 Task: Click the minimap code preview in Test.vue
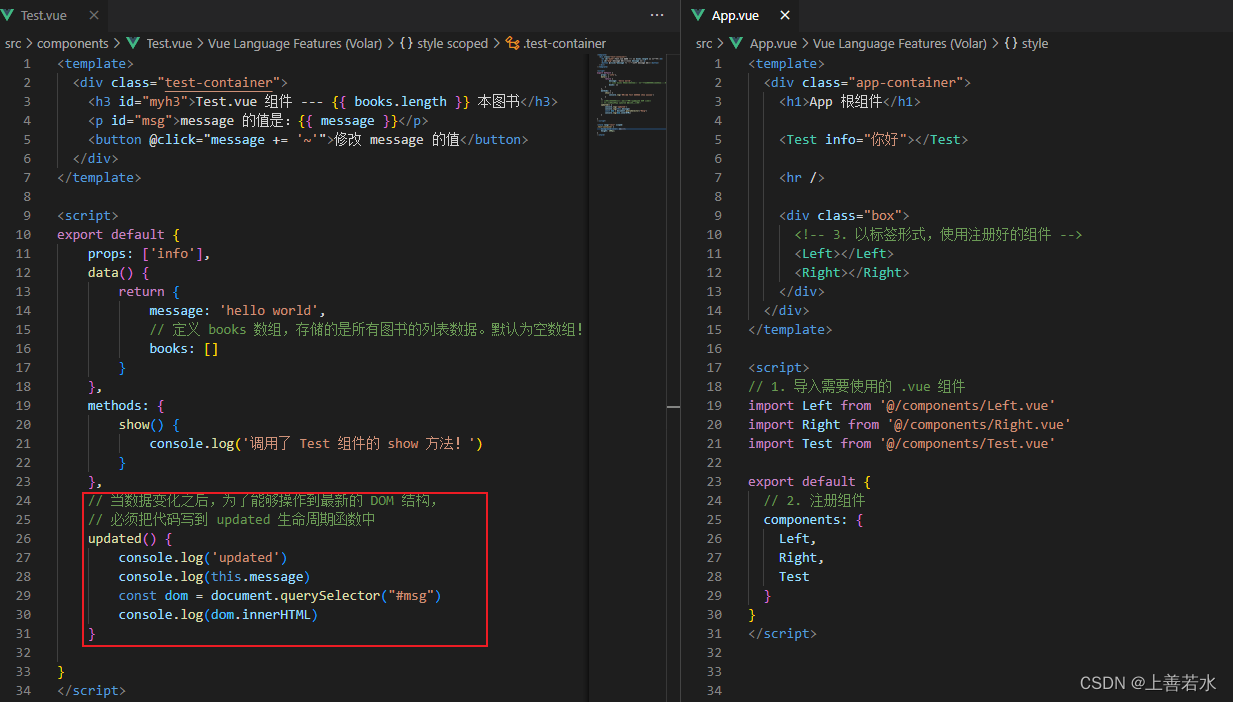(630, 96)
